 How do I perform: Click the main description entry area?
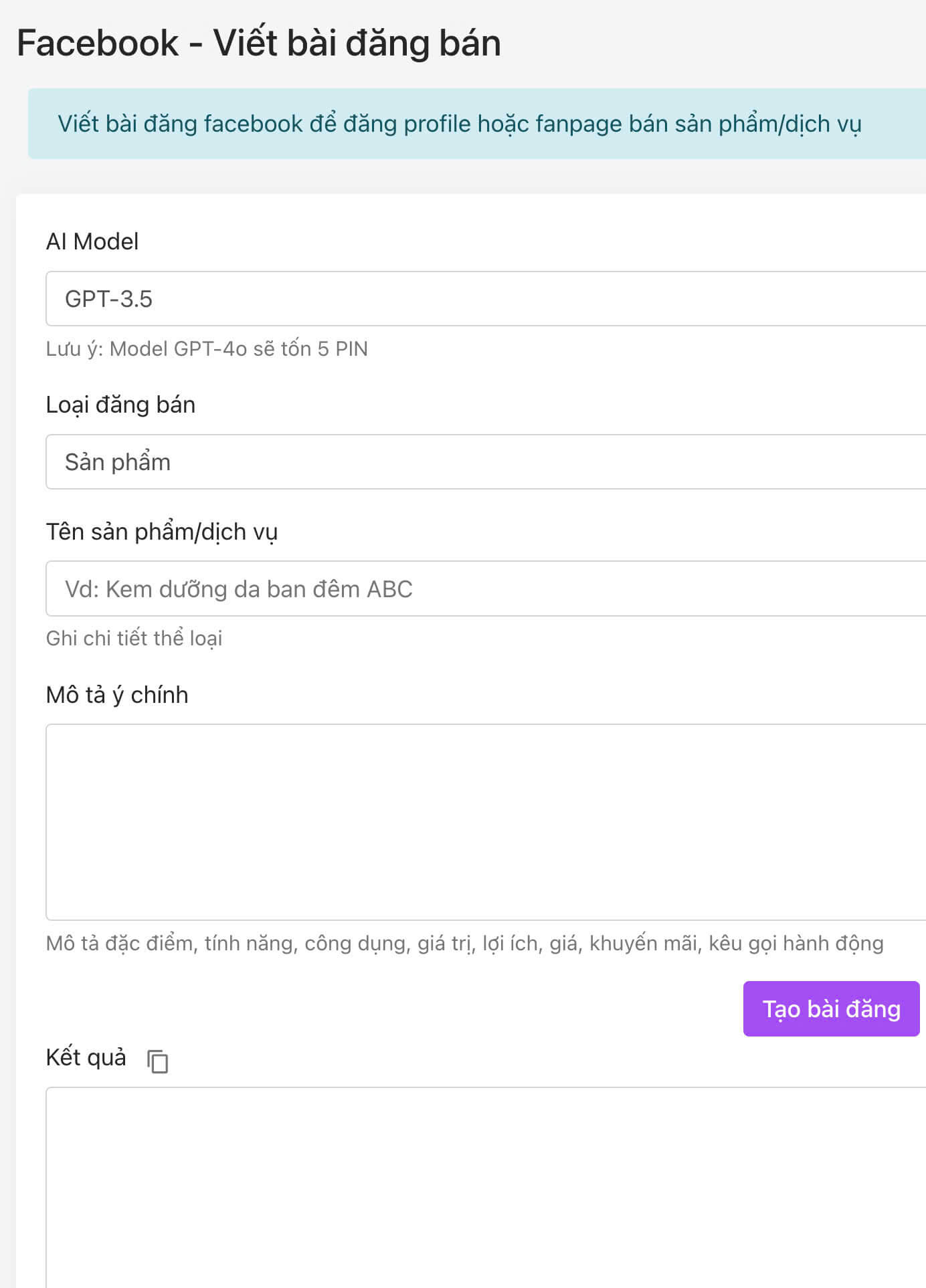tap(468, 823)
